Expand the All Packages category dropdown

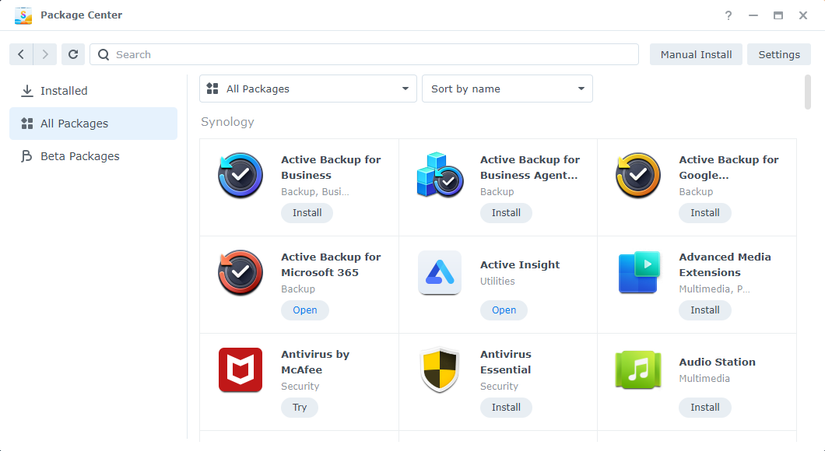(x=308, y=89)
